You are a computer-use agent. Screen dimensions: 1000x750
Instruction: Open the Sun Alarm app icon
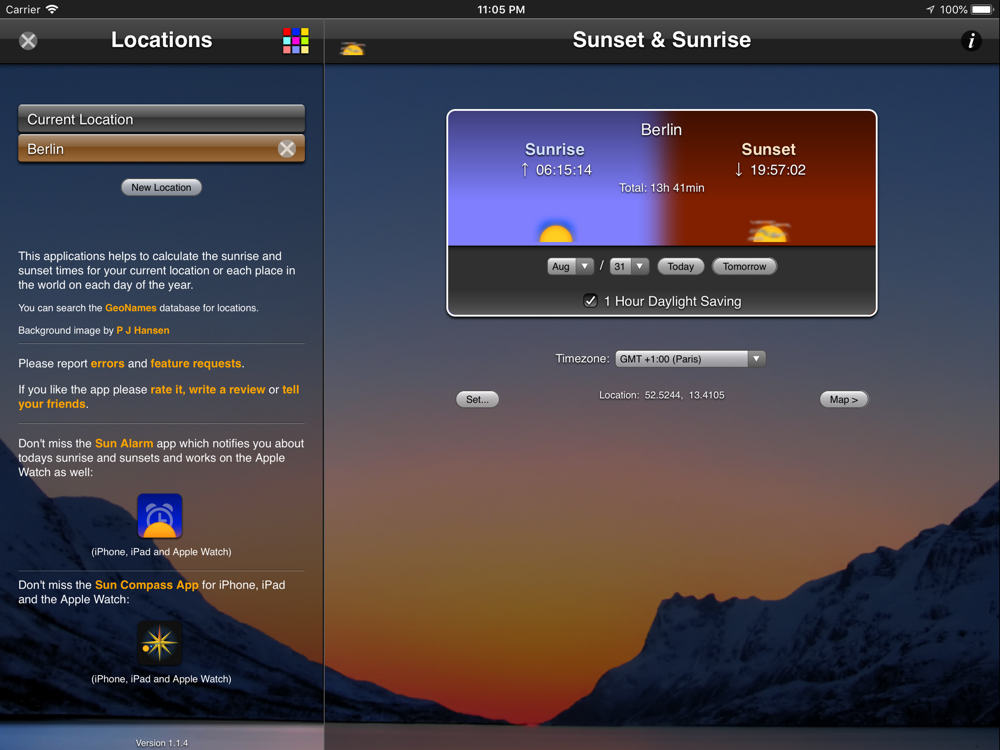[160, 516]
